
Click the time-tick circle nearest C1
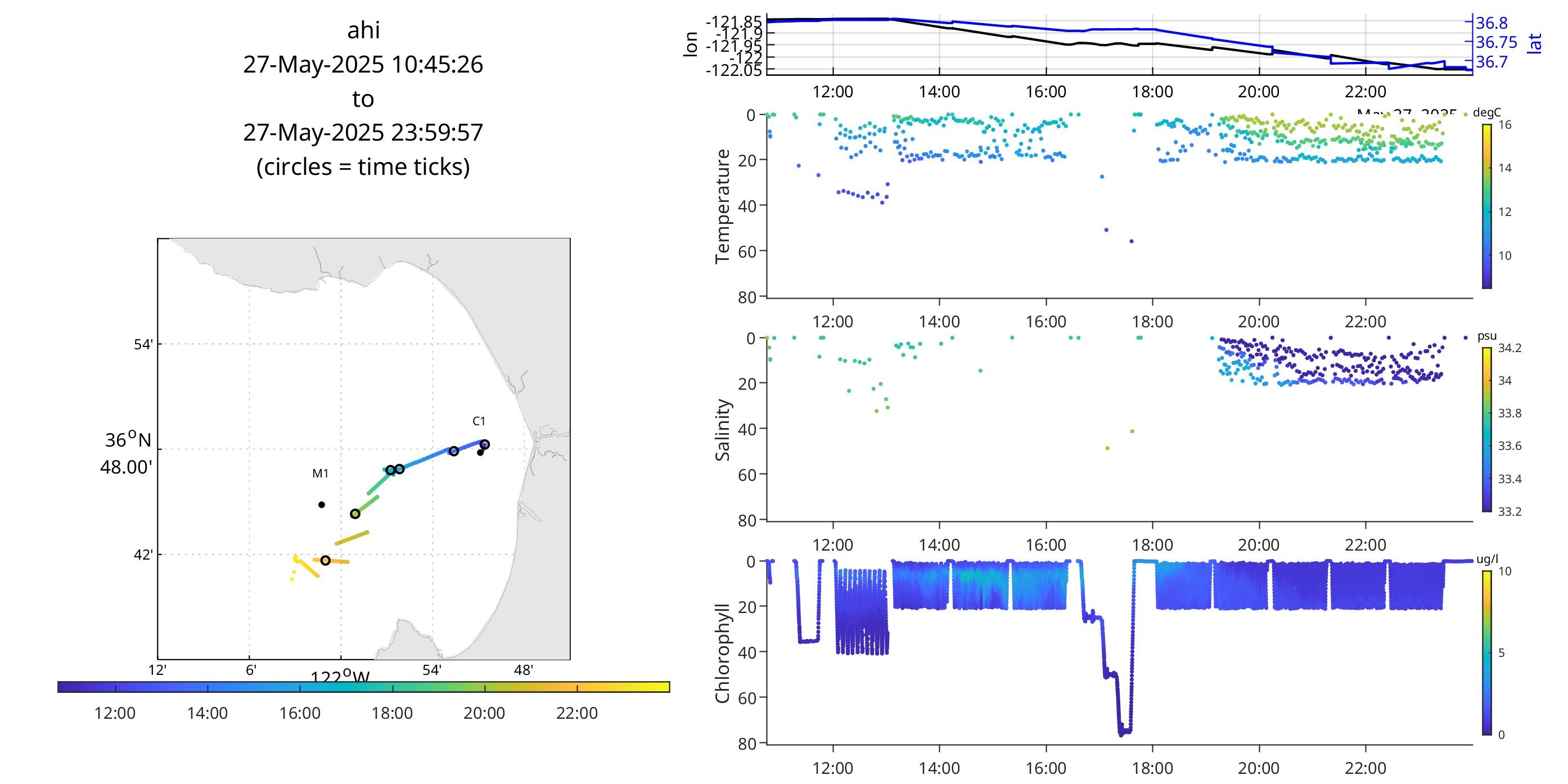485,444
